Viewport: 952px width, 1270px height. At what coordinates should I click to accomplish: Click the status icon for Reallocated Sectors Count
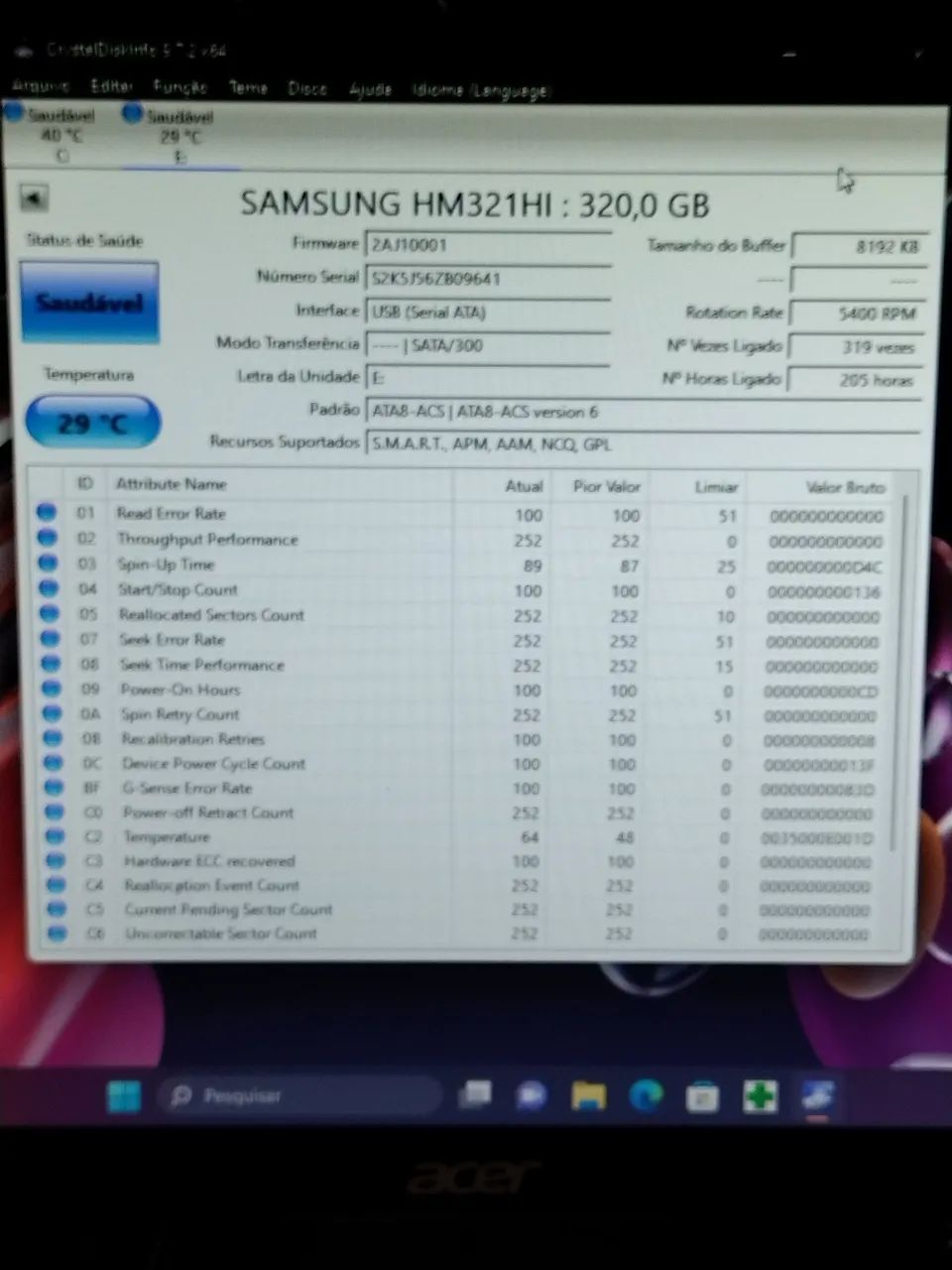coord(49,614)
